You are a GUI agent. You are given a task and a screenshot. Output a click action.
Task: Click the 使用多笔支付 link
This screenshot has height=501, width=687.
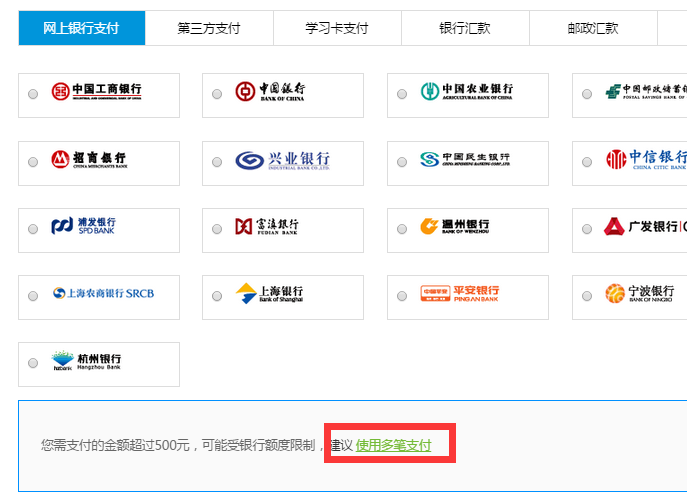[393, 445]
